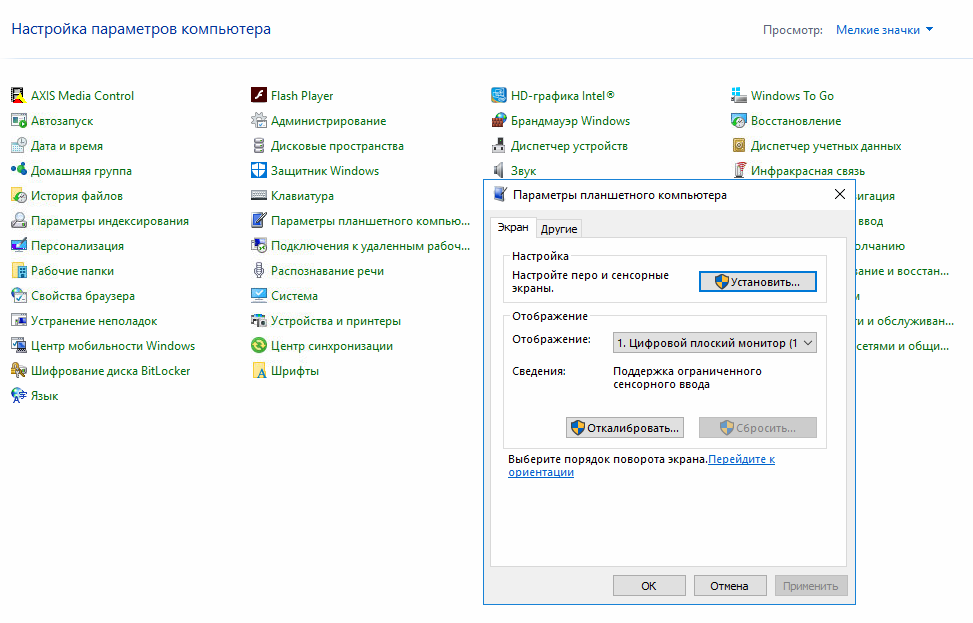The height and width of the screenshot is (623, 973).
Task: Expand the Отображение monitor combo box
Action: pos(714,343)
